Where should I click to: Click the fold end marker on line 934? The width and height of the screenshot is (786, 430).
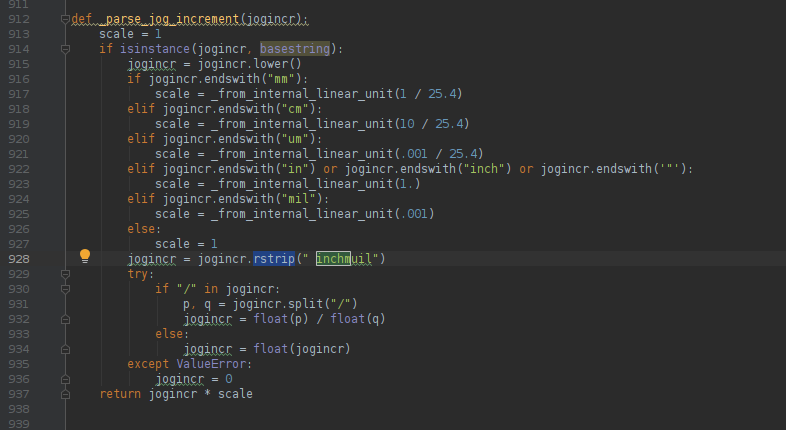[65, 349]
